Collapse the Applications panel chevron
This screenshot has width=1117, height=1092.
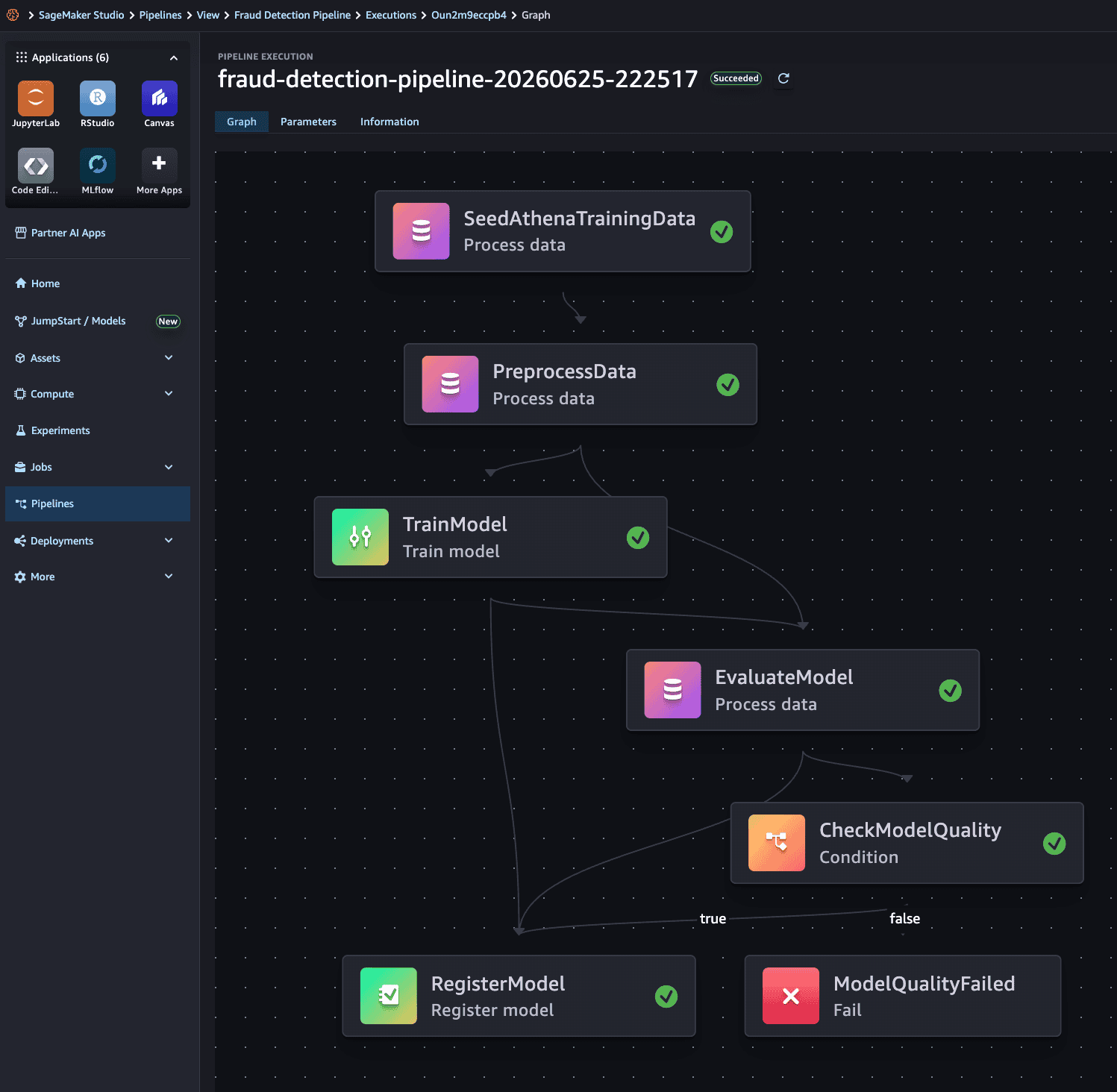pos(174,57)
